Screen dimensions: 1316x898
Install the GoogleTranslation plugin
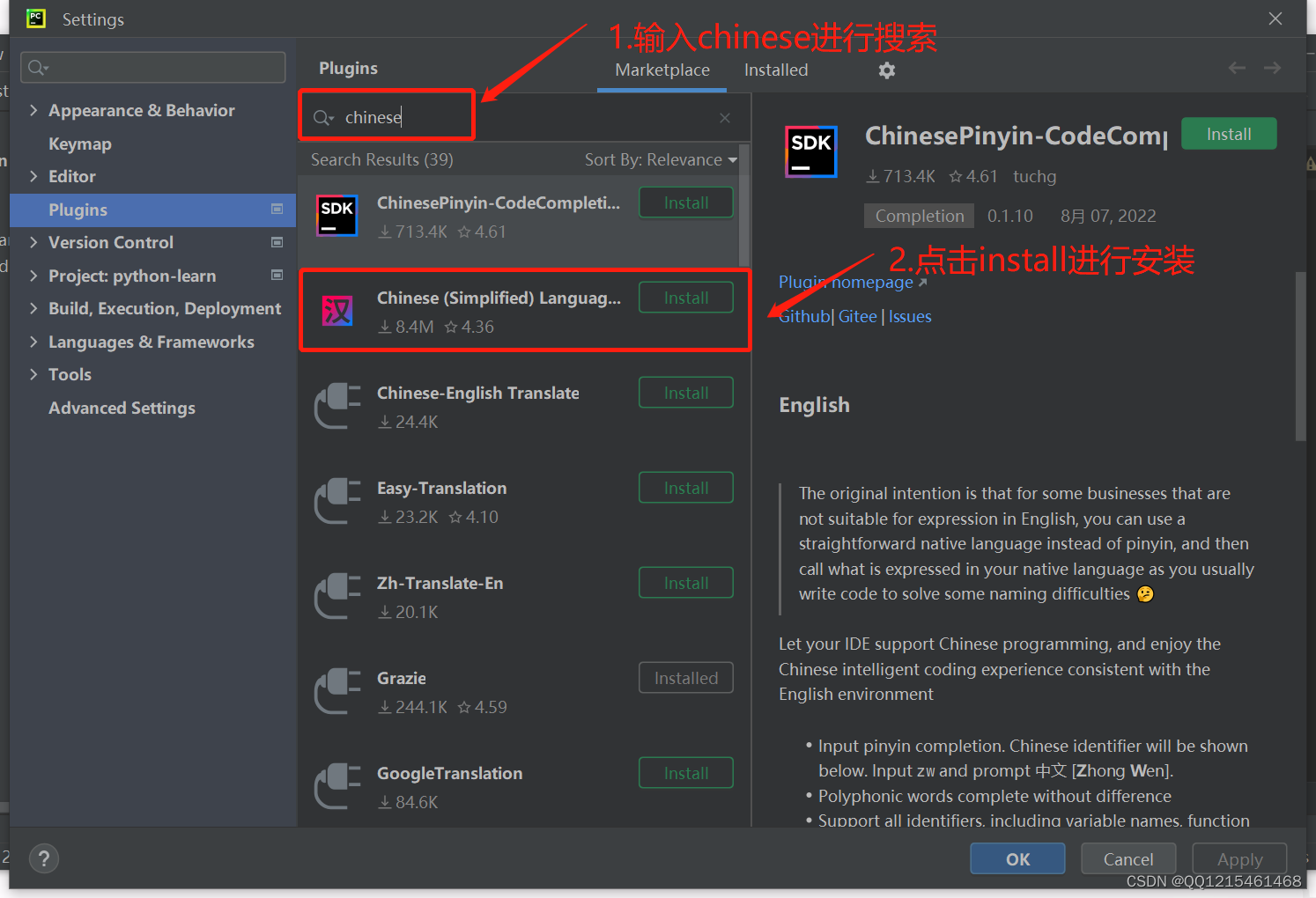point(686,773)
